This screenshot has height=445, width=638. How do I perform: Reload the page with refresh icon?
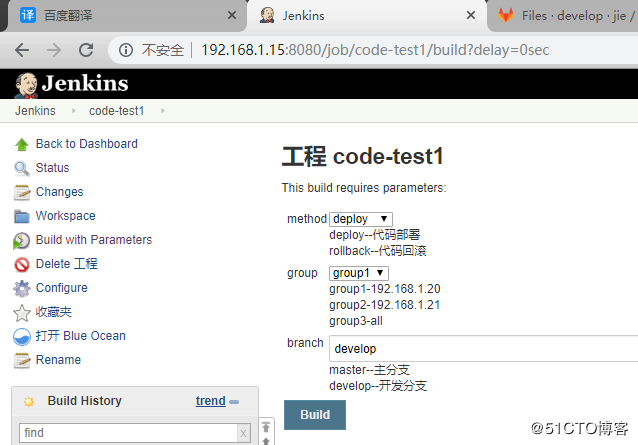coord(86,50)
